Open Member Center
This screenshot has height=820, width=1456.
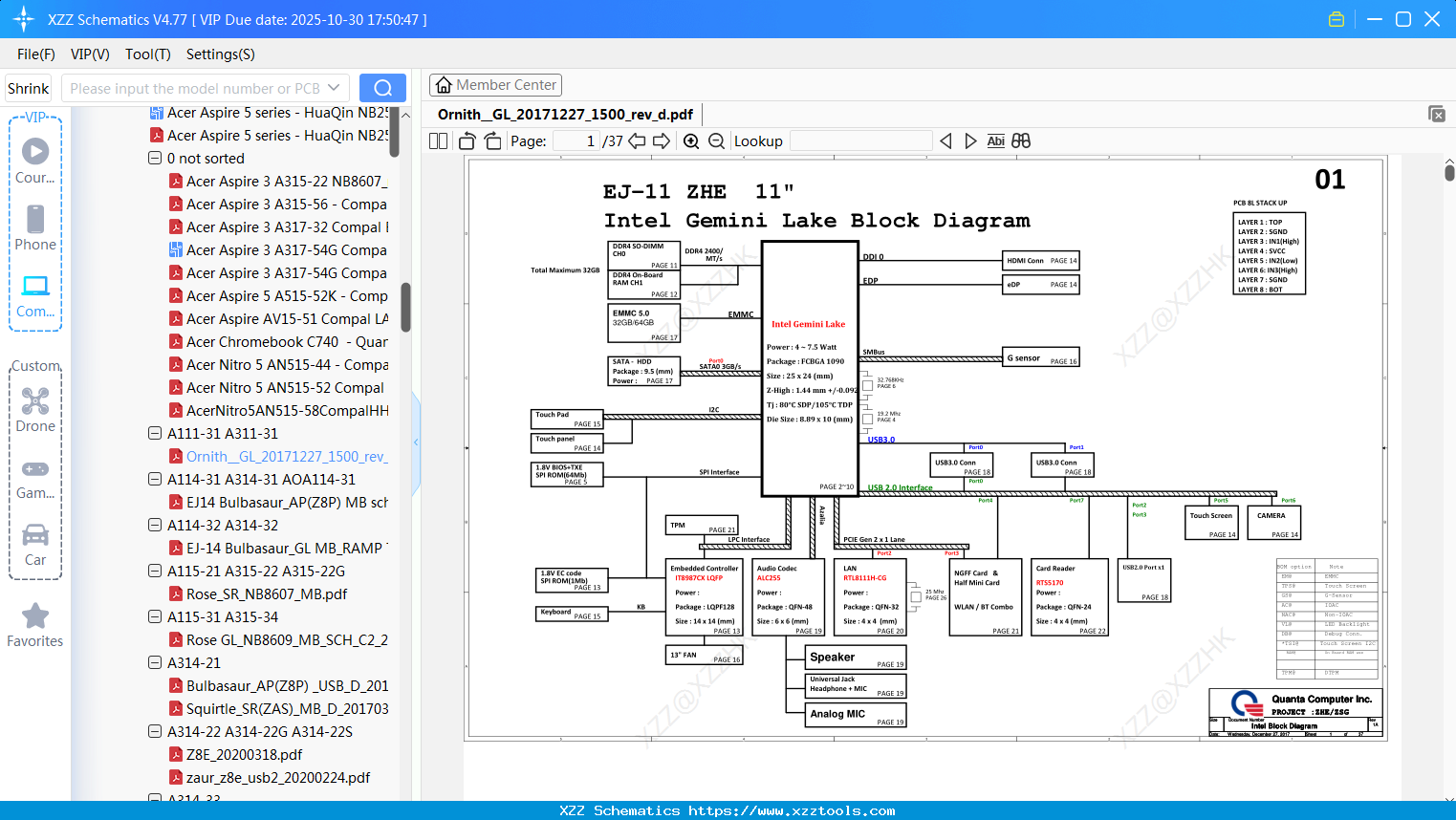tap(495, 85)
